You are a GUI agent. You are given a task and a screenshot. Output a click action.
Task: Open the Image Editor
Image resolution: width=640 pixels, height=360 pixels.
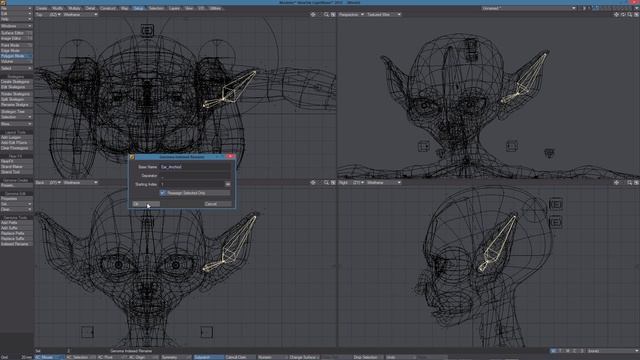click(16, 38)
